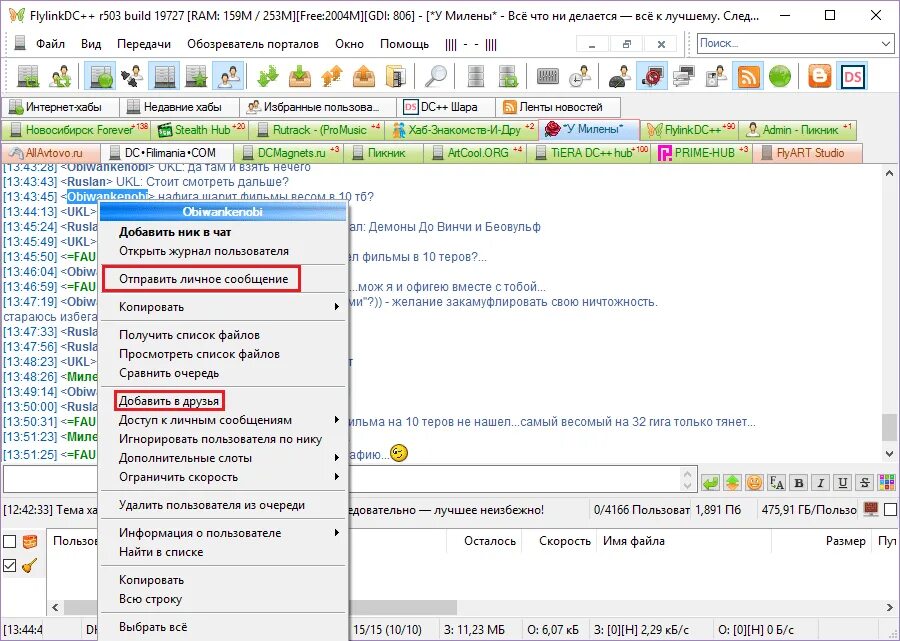This screenshot has height=641, width=900.
Task: Toggle the checkbox beside the red monitor icon
Action: coord(890,509)
